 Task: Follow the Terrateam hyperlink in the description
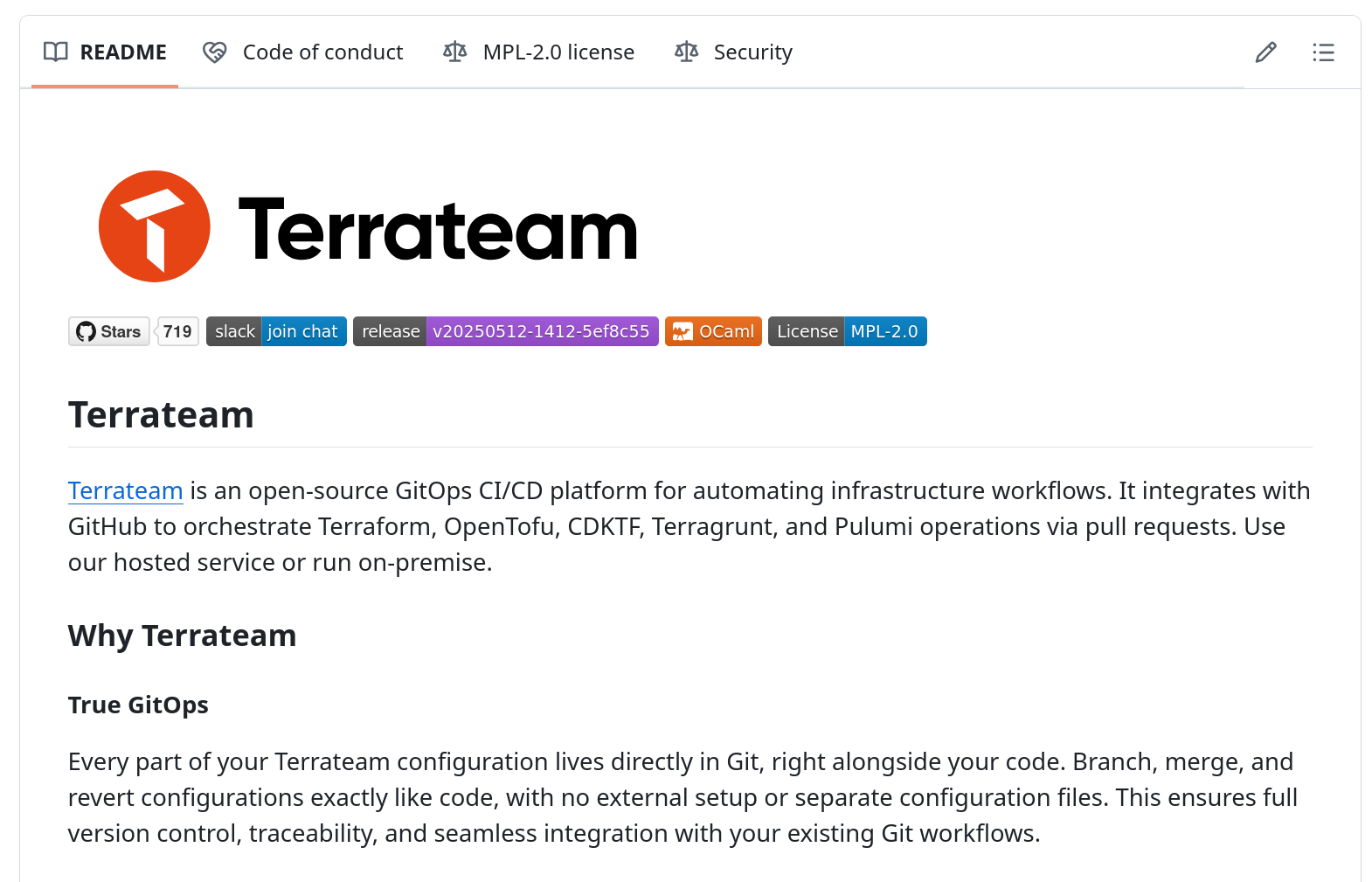pyautogui.click(x=126, y=490)
